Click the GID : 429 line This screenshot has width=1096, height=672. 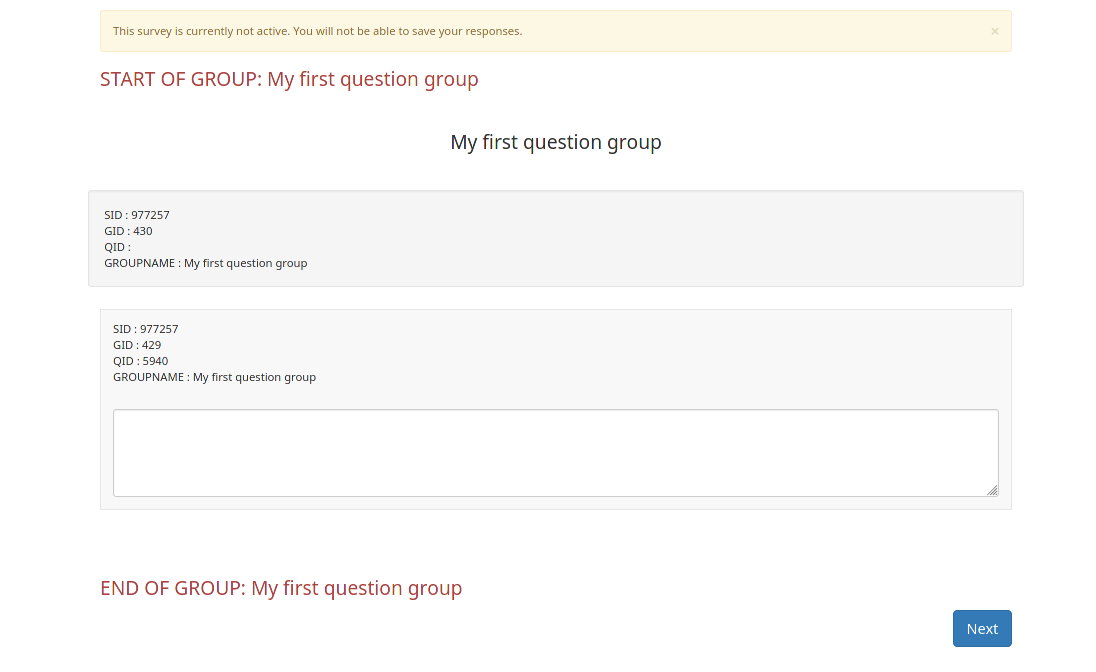(x=137, y=345)
